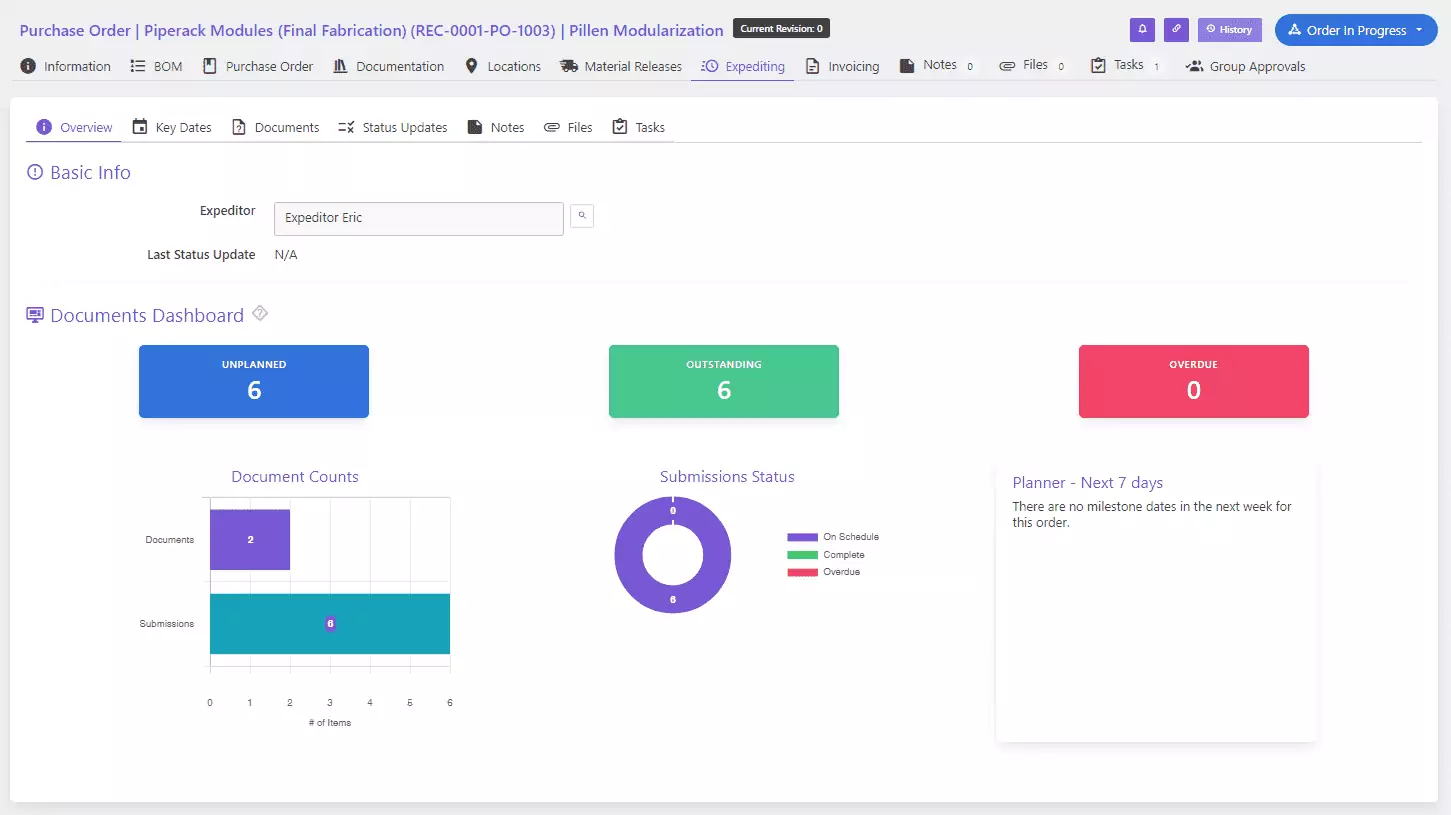Screen dimensions: 1451x815
Task: Open the Material Releases tab
Action: pos(621,66)
